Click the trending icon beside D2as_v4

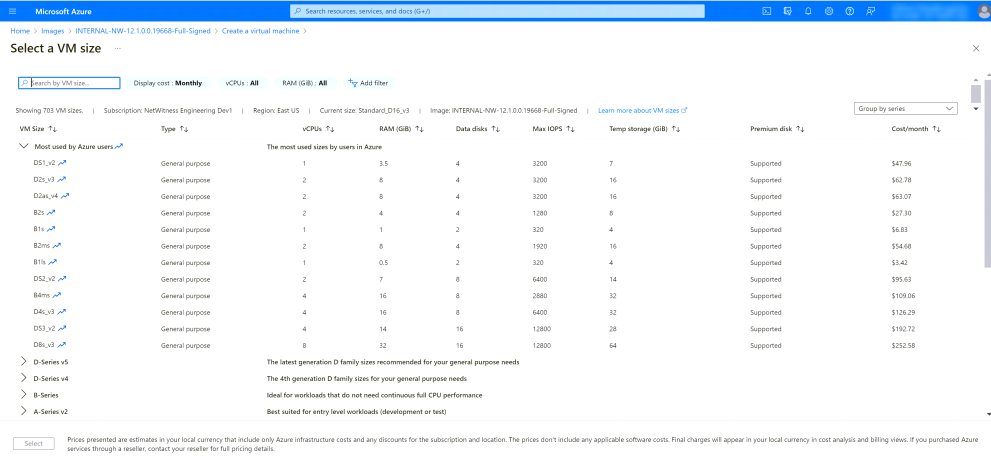[x=65, y=196]
